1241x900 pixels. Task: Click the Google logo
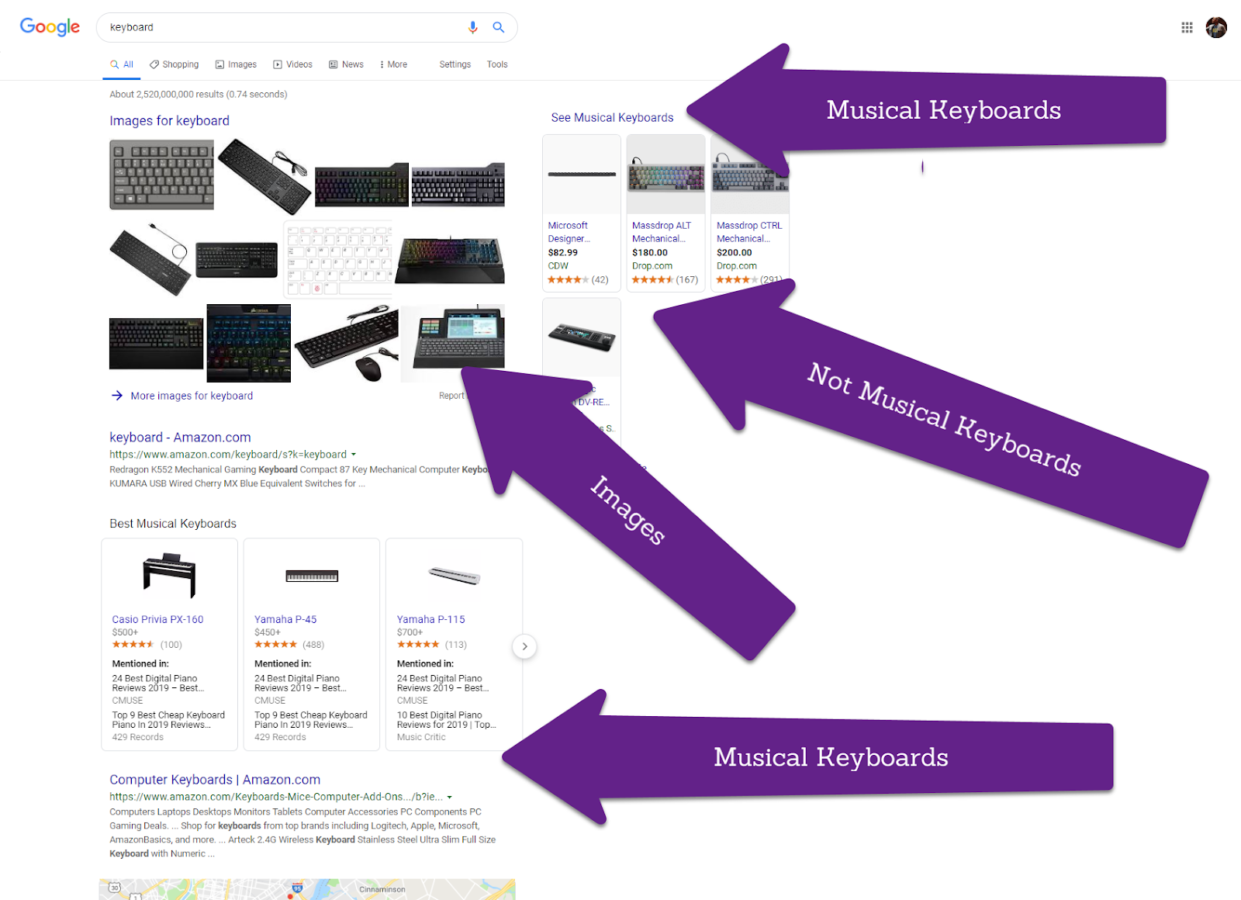(x=50, y=27)
